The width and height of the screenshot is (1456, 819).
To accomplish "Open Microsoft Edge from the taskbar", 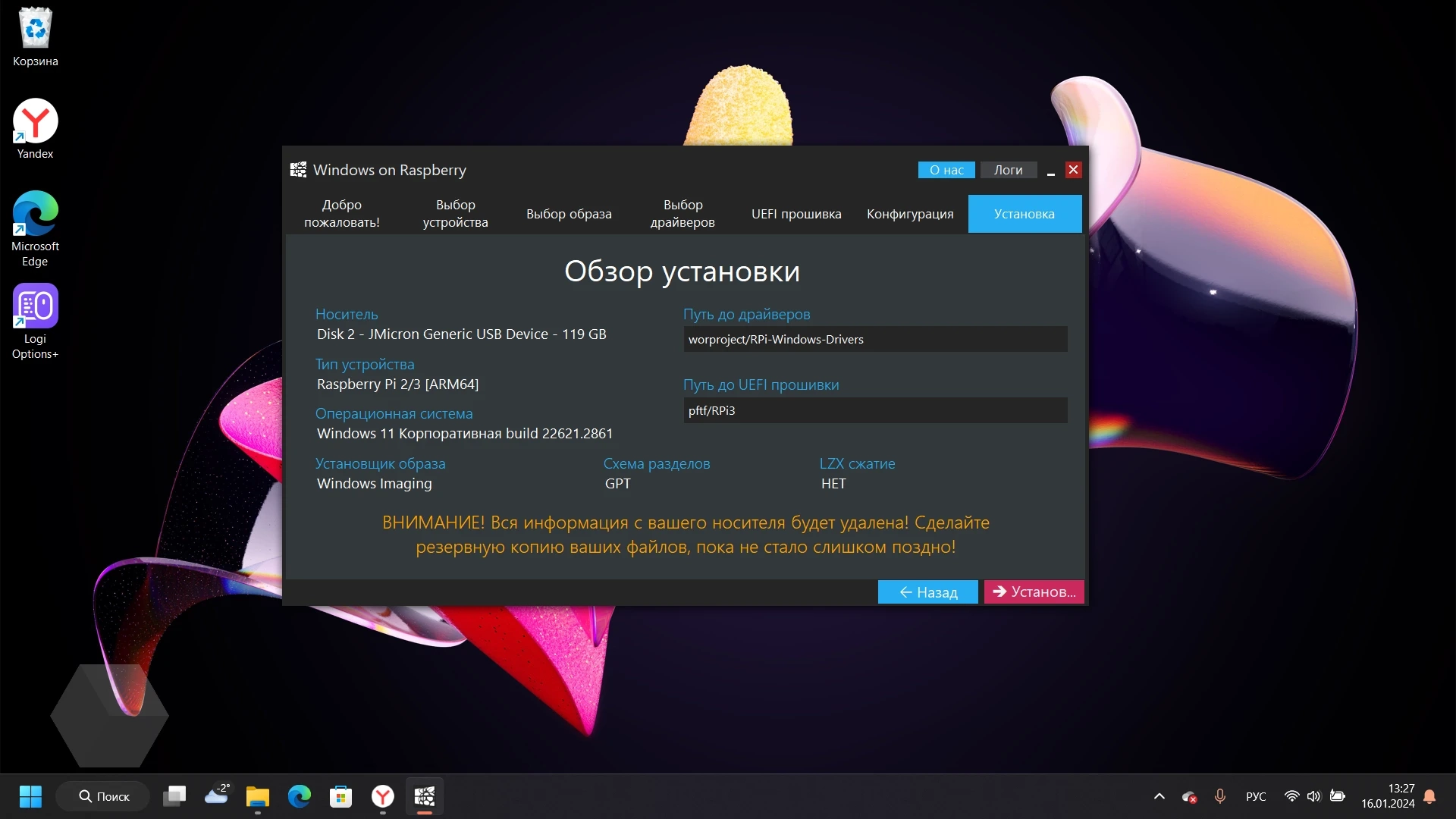I will click(300, 796).
